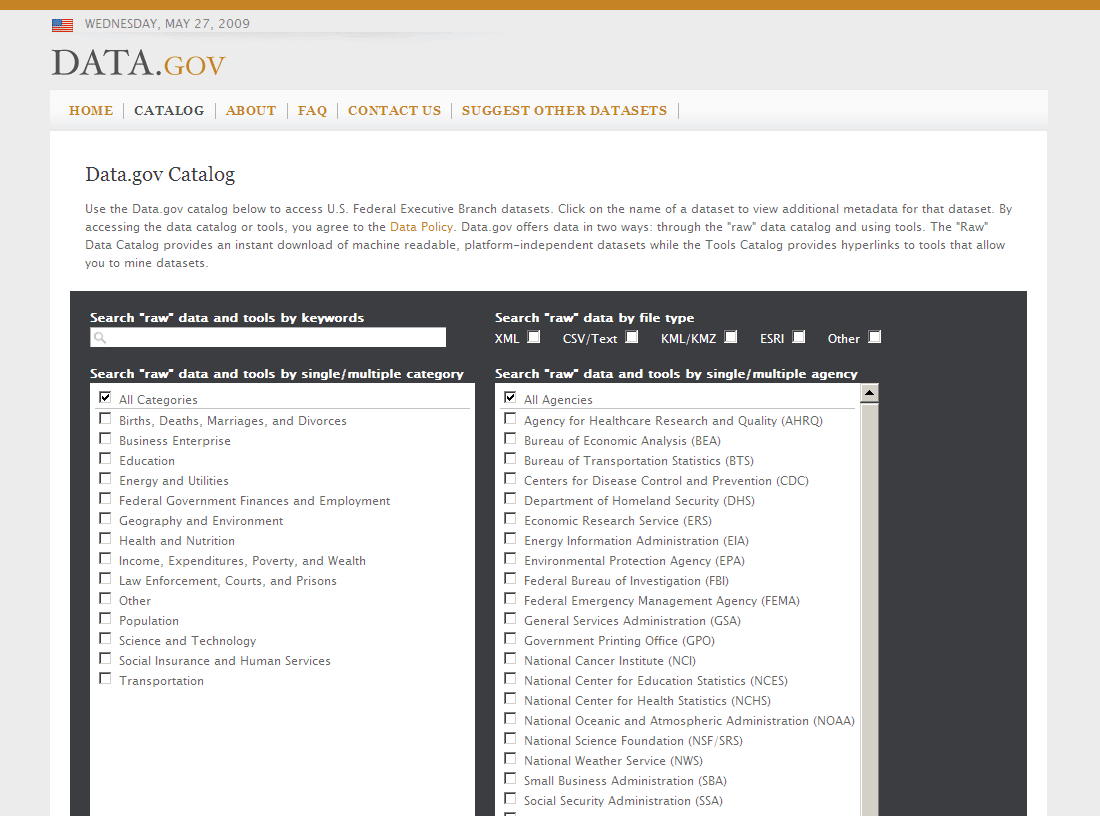The image size is (1100, 816).
Task: Check the CSV/Text file type box
Action: coord(632,337)
